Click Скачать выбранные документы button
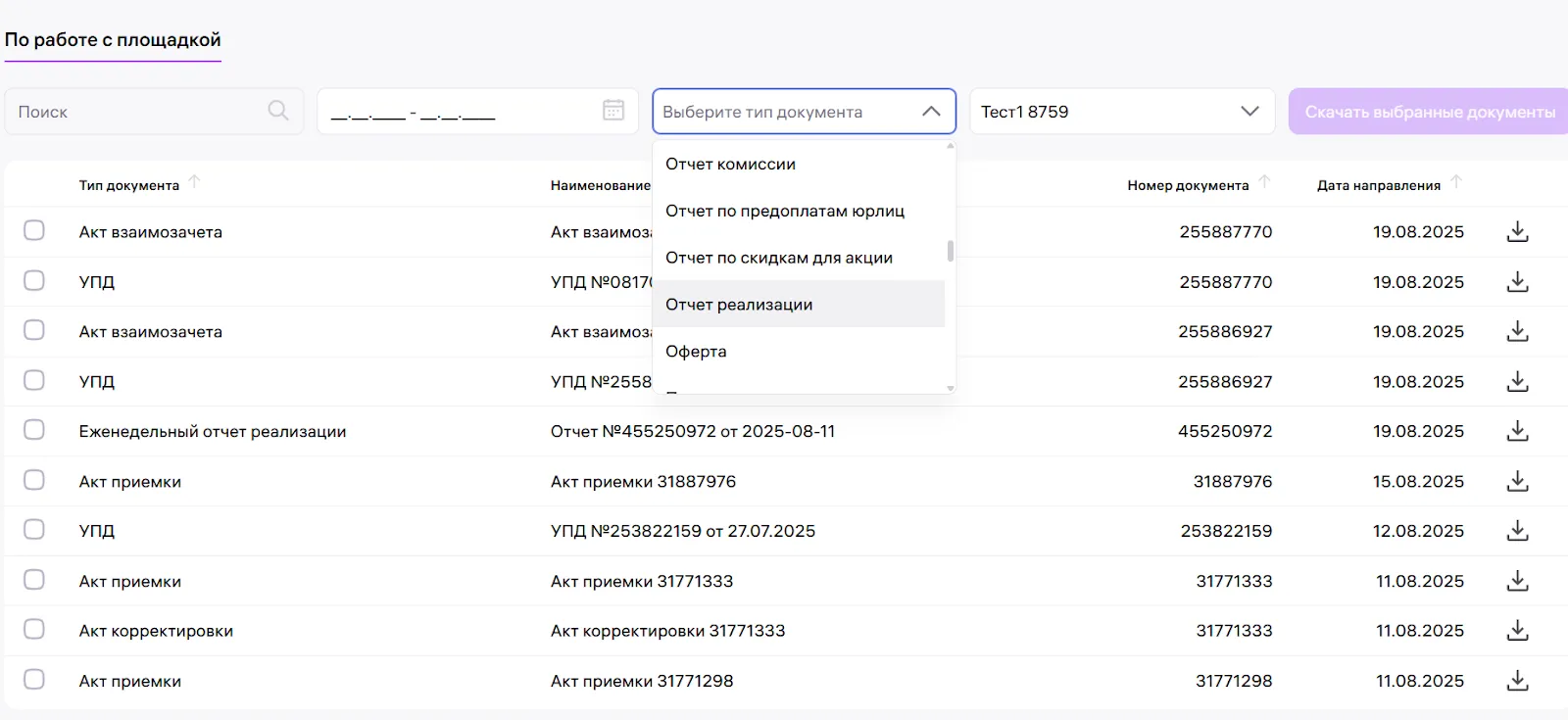The height and width of the screenshot is (720, 1568). (1429, 112)
